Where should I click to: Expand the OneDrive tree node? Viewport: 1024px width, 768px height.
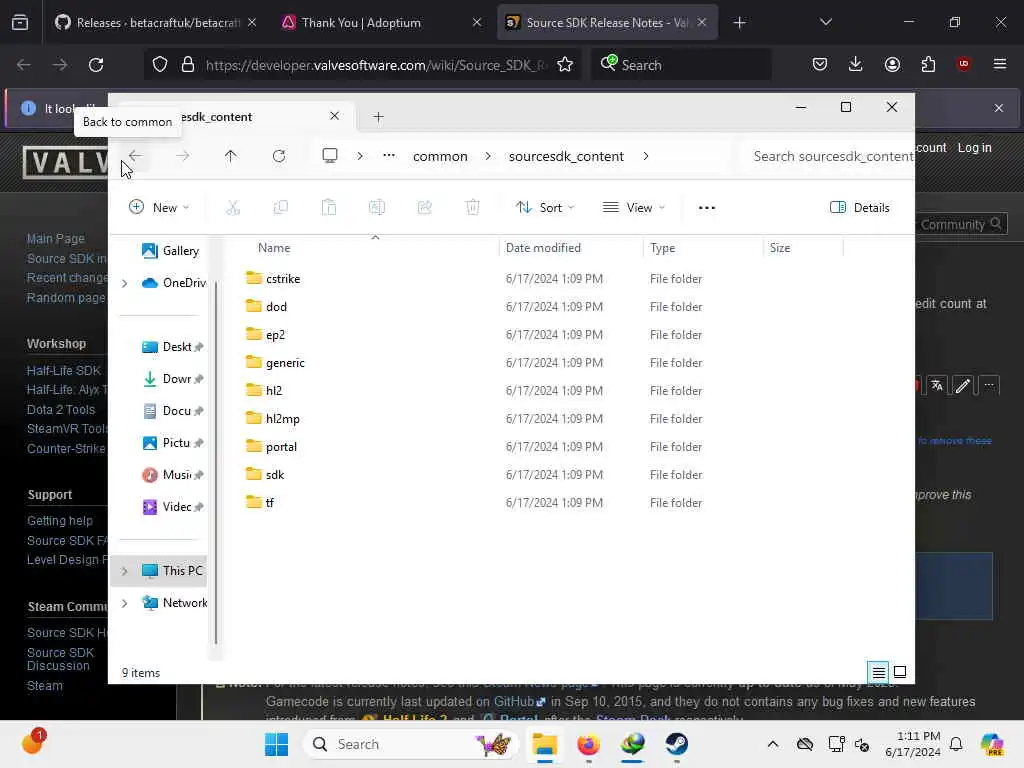(x=124, y=283)
